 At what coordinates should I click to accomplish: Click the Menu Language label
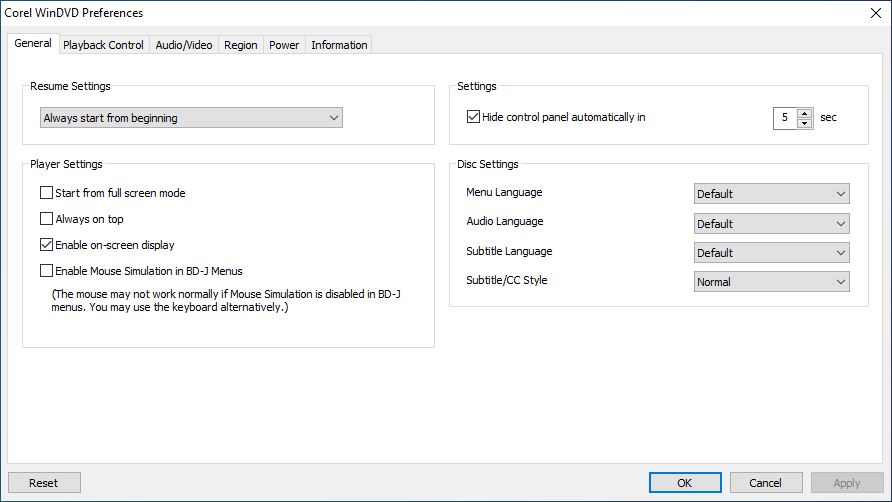point(504,192)
